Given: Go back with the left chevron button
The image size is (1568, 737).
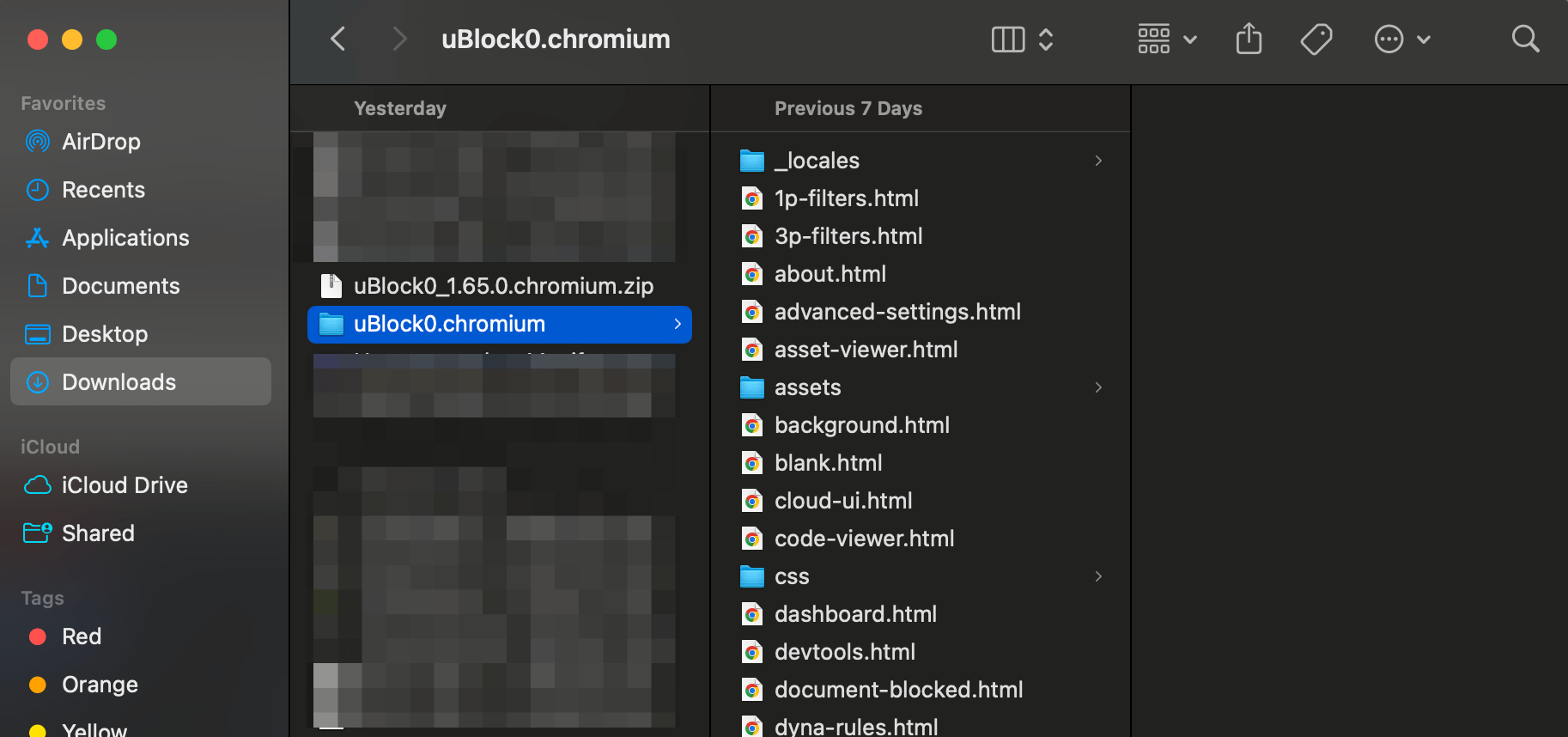Looking at the screenshot, I should 338,39.
